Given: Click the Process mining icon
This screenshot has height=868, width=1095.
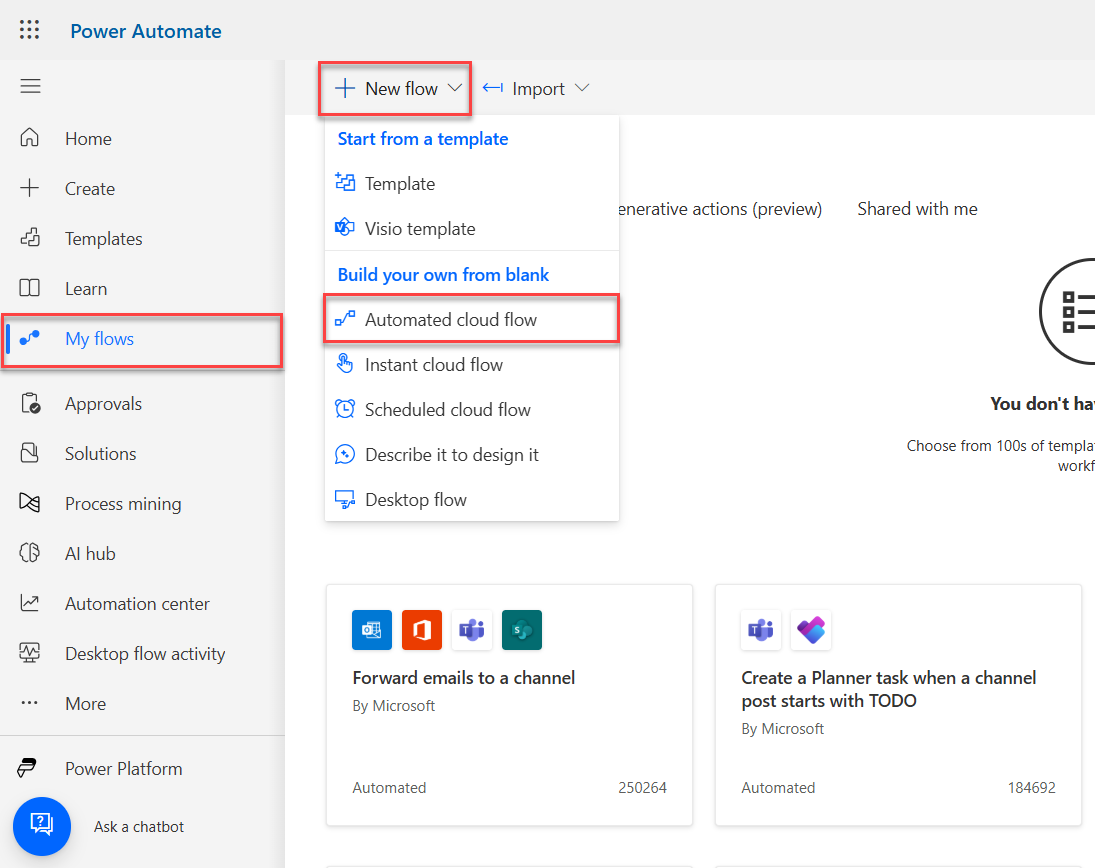Looking at the screenshot, I should pyautogui.click(x=29, y=503).
